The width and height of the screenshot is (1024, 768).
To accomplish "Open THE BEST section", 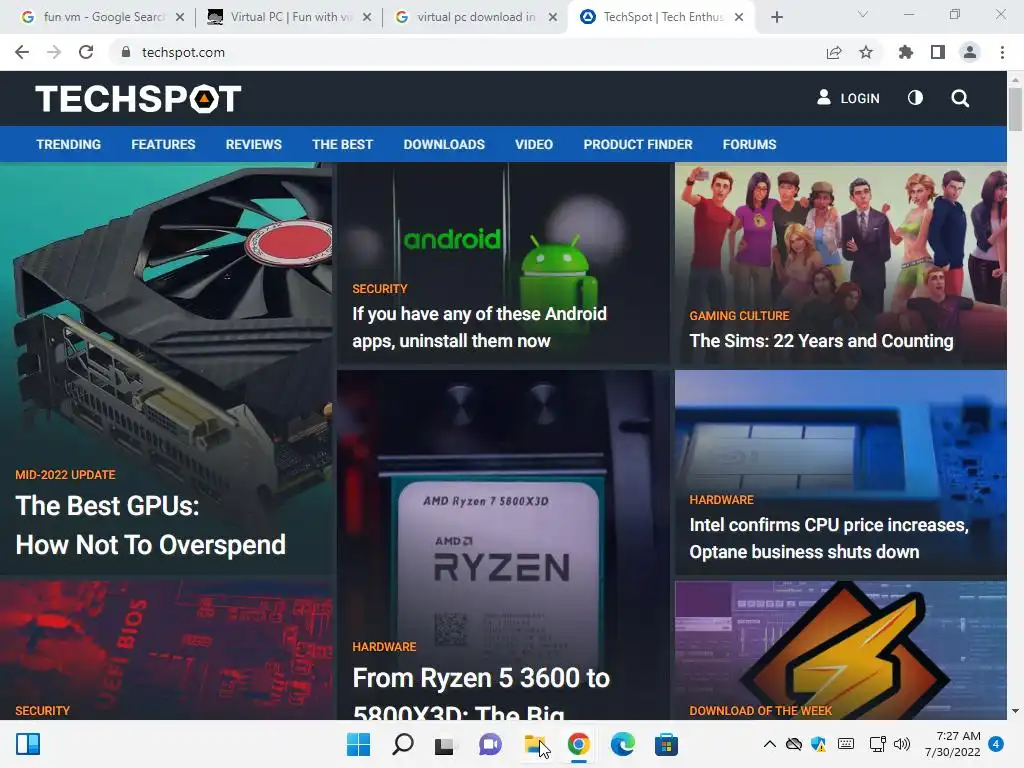I will (342, 144).
